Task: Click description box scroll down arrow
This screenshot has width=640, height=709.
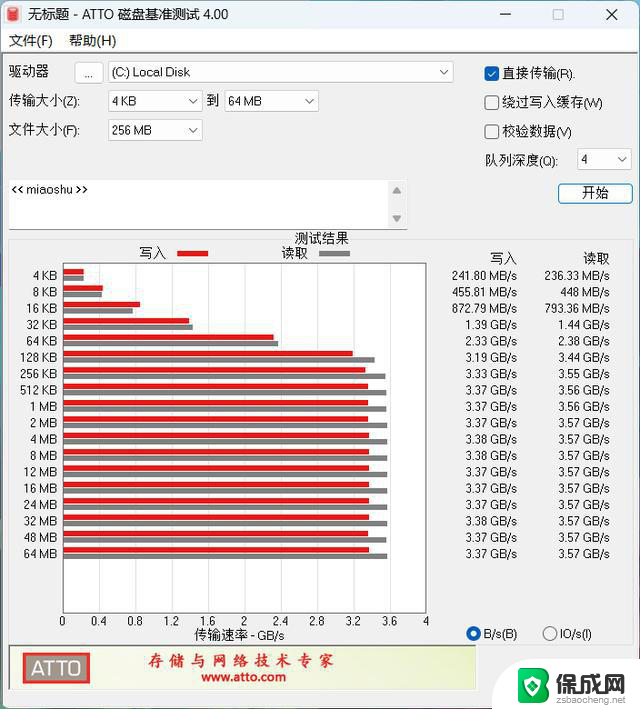Action: click(x=397, y=218)
